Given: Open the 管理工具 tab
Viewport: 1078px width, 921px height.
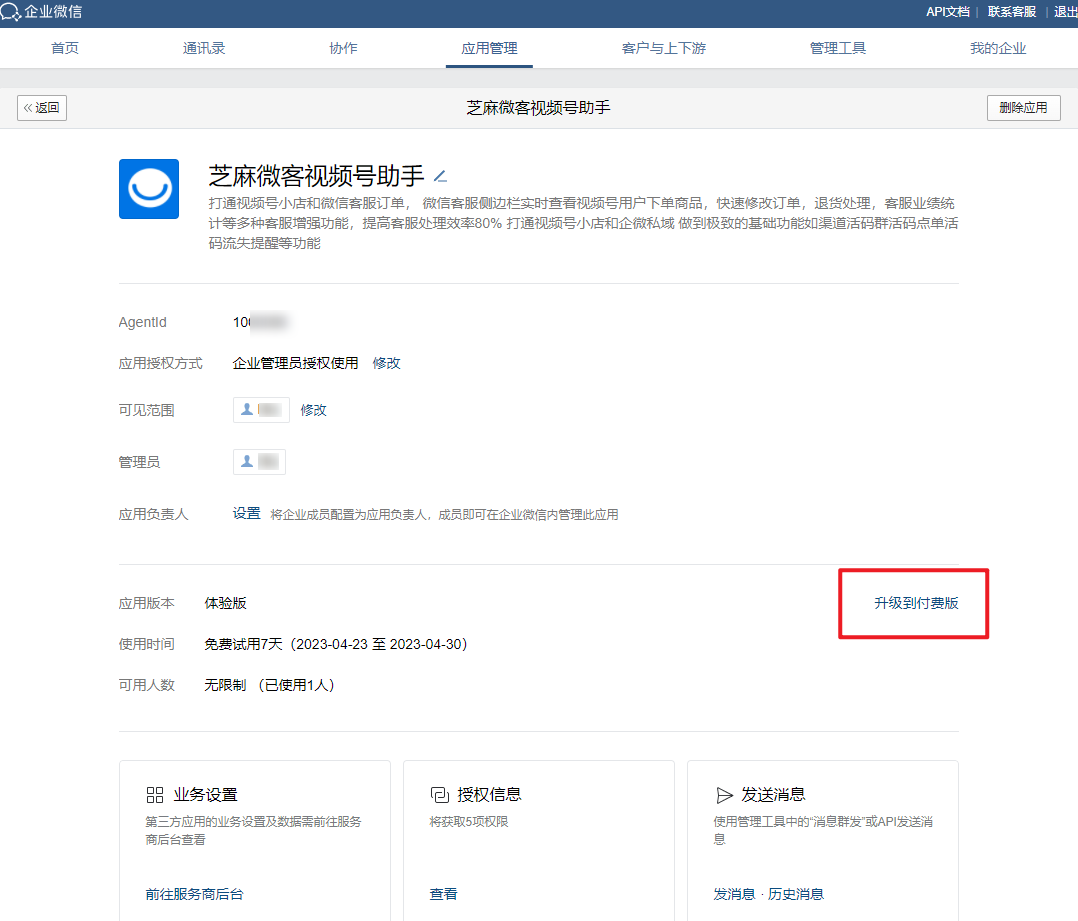Looking at the screenshot, I should 837,48.
